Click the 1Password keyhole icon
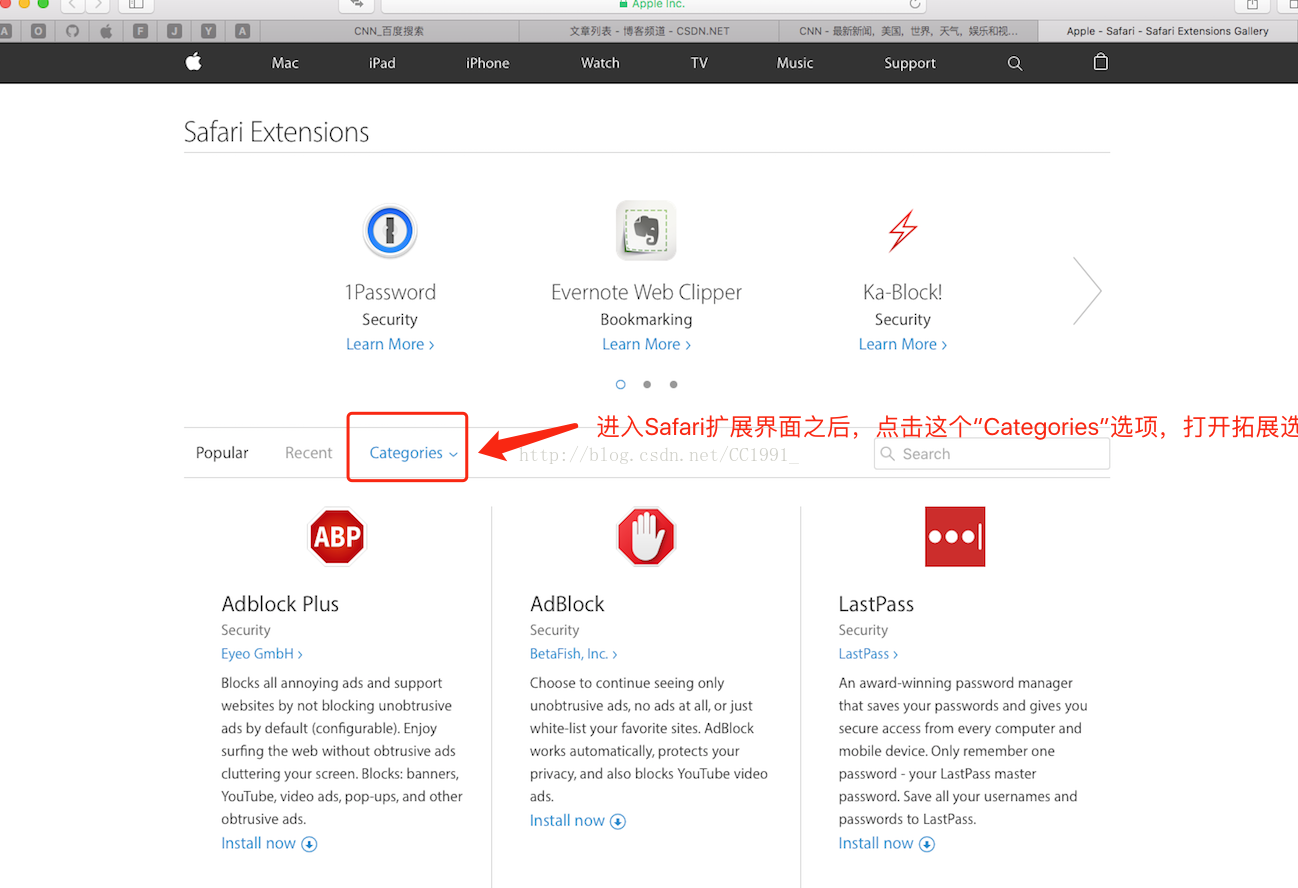1298x888 pixels. coord(390,231)
